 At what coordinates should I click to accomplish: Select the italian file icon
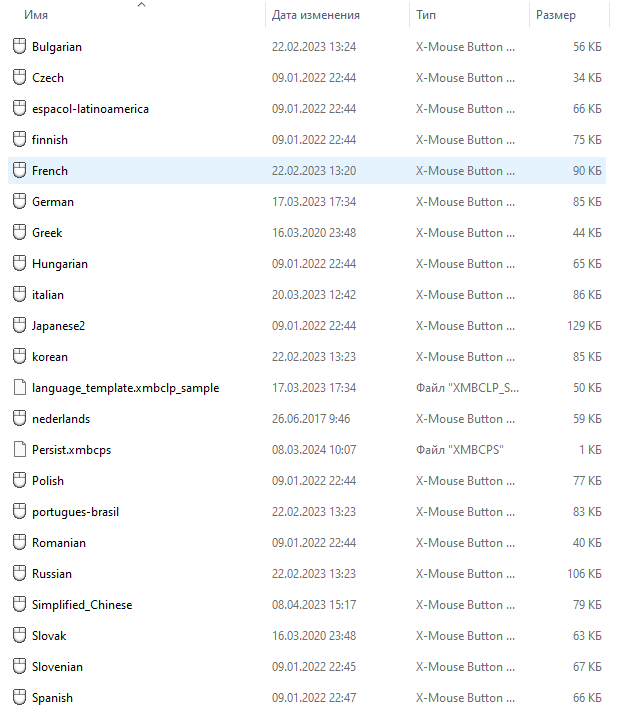pos(19,294)
